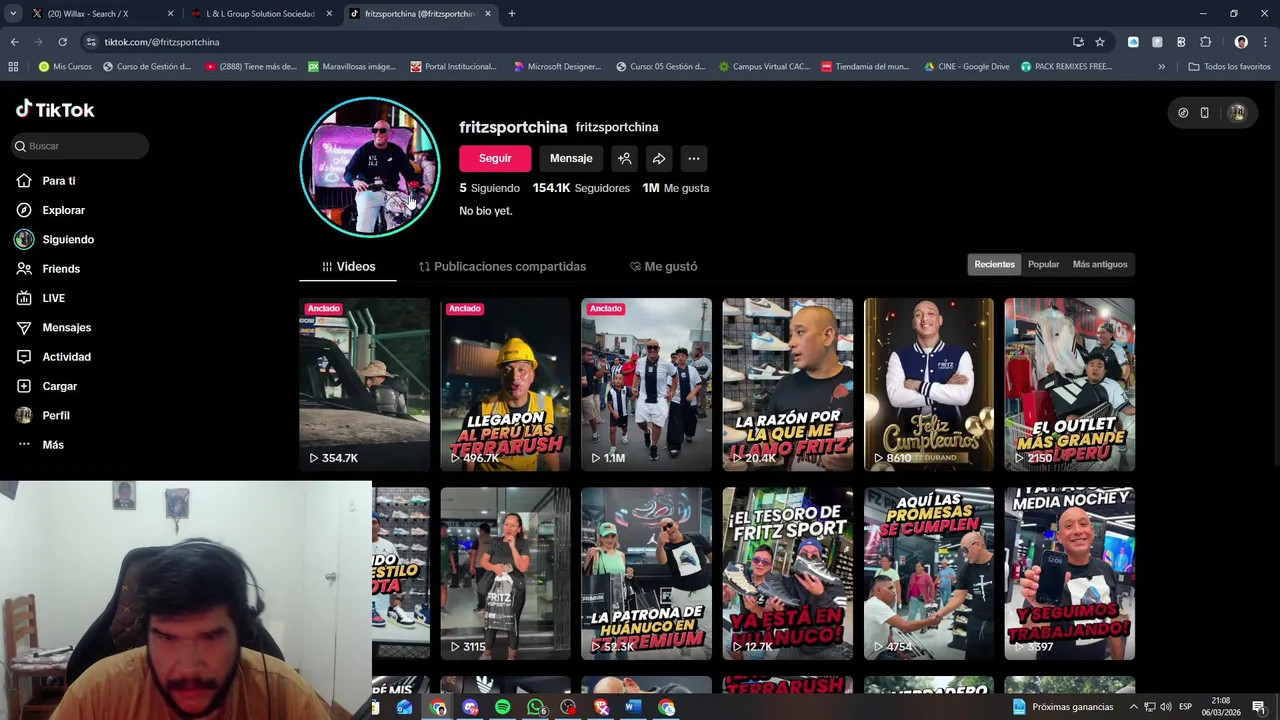Open Spotify from the taskbar
1280x720 pixels.
[x=503, y=707]
